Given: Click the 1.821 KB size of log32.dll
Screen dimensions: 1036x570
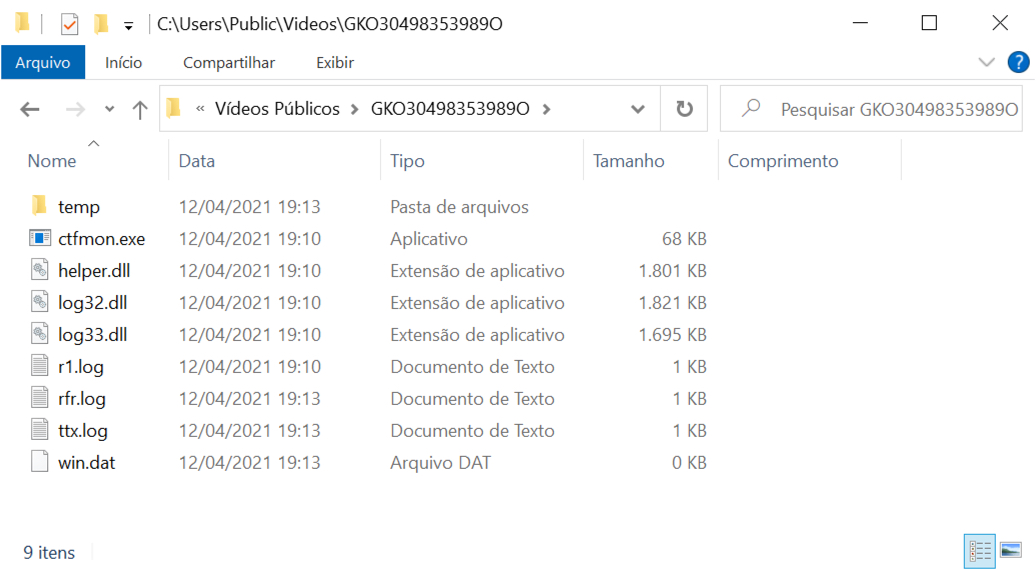Looking at the screenshot, I should pos(673,303).
